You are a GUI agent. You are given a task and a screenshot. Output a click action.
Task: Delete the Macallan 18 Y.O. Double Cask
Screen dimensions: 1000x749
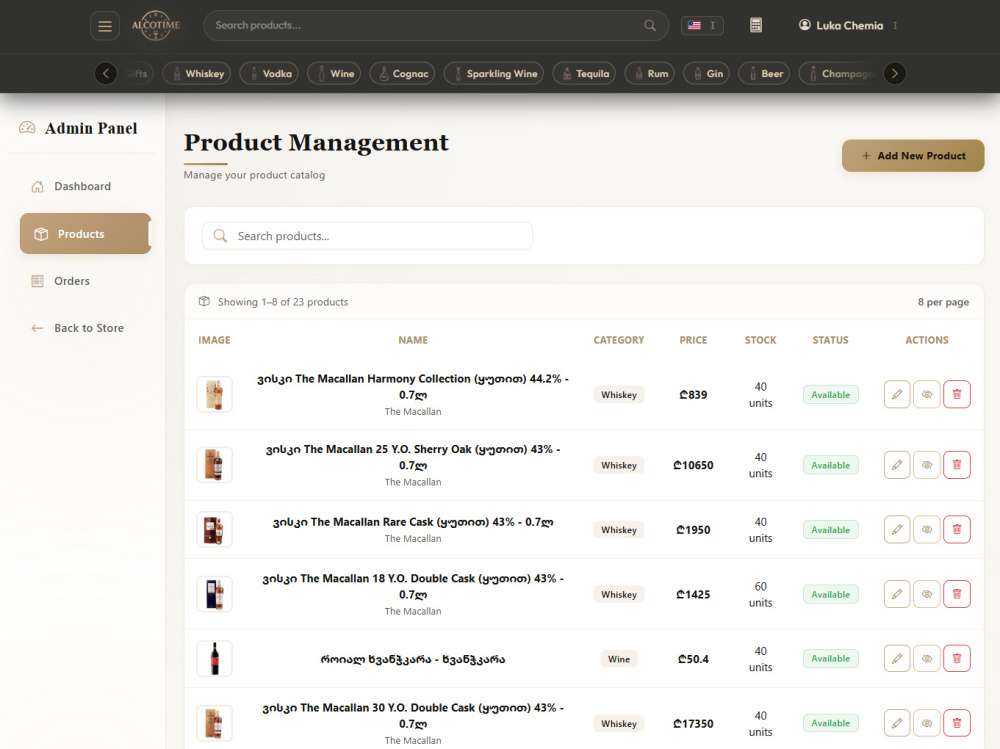[x=957, y=594]
